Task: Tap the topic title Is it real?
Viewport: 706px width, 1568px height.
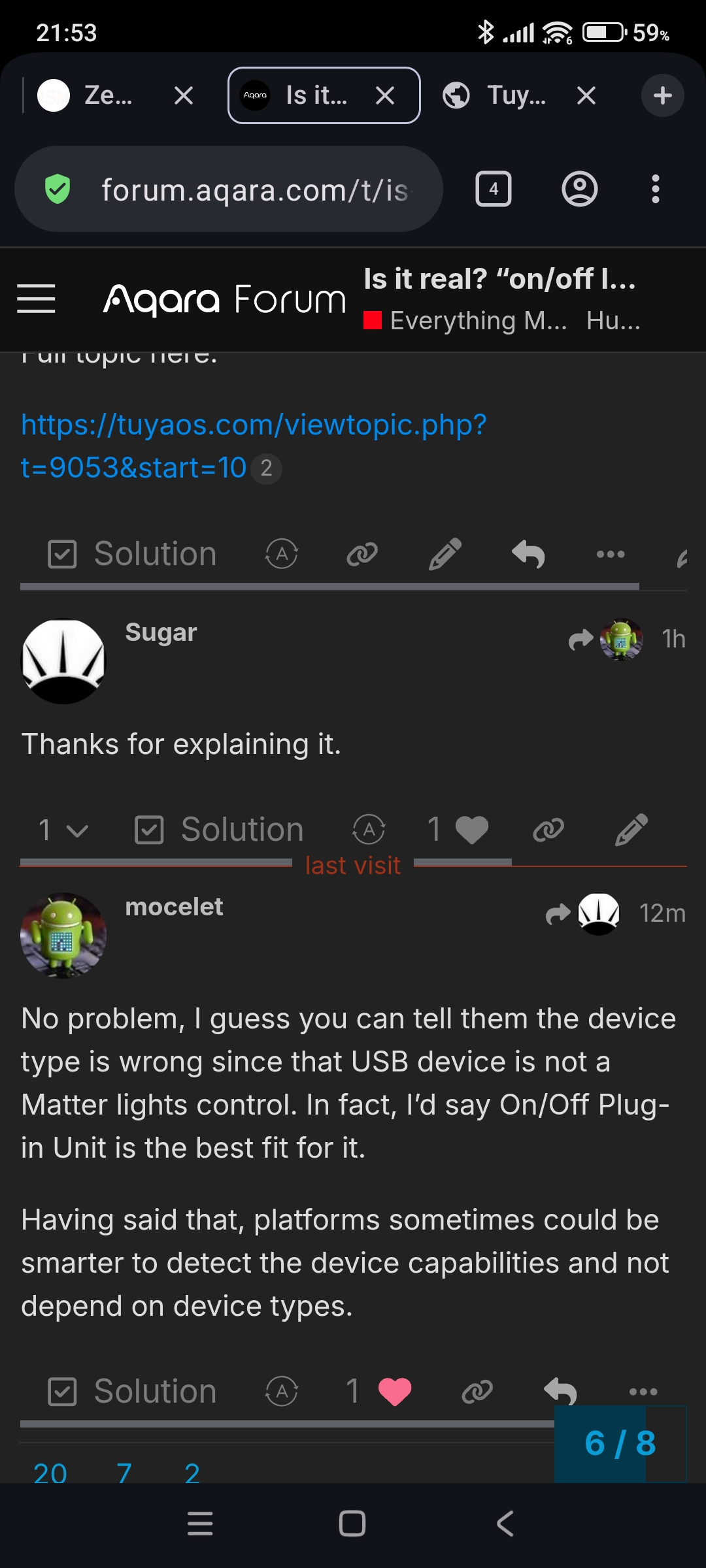Action: 500,280
